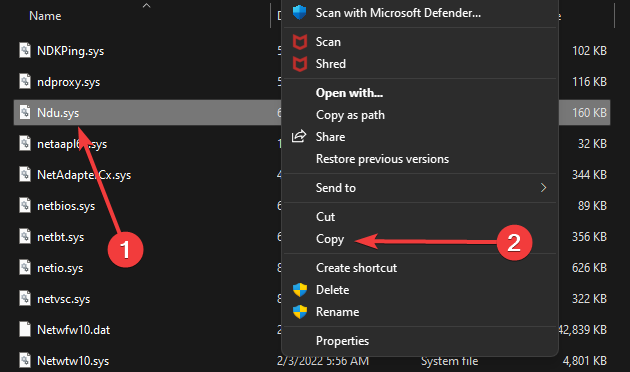
Task: Choose Restore previous versions
Action: [x=382, y=159]
